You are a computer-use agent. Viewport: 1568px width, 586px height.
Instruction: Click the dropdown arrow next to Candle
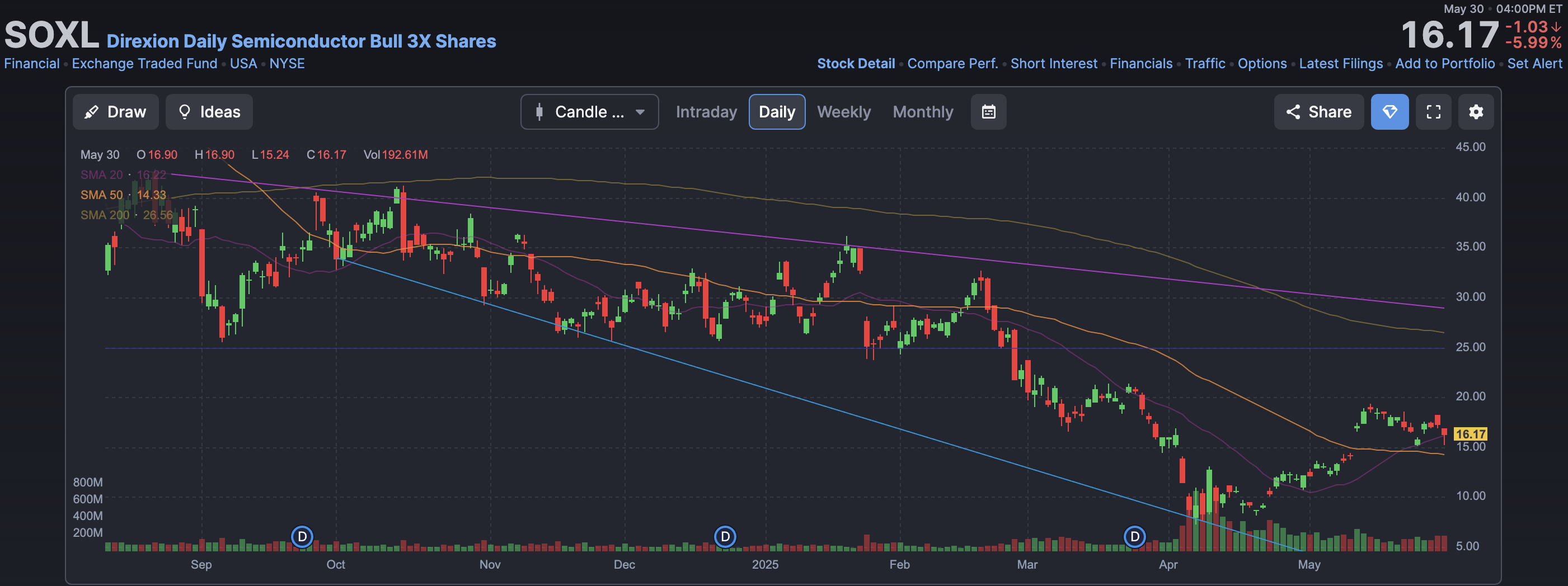click(x=640, y=112)
